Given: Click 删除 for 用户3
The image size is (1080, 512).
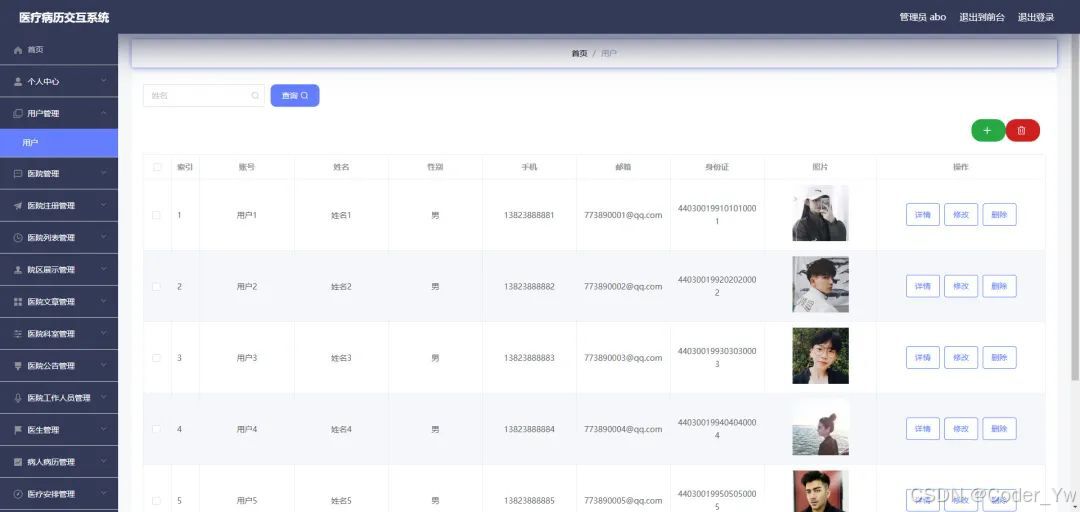Looking at the screenshot, I should [x=999, y=358].
